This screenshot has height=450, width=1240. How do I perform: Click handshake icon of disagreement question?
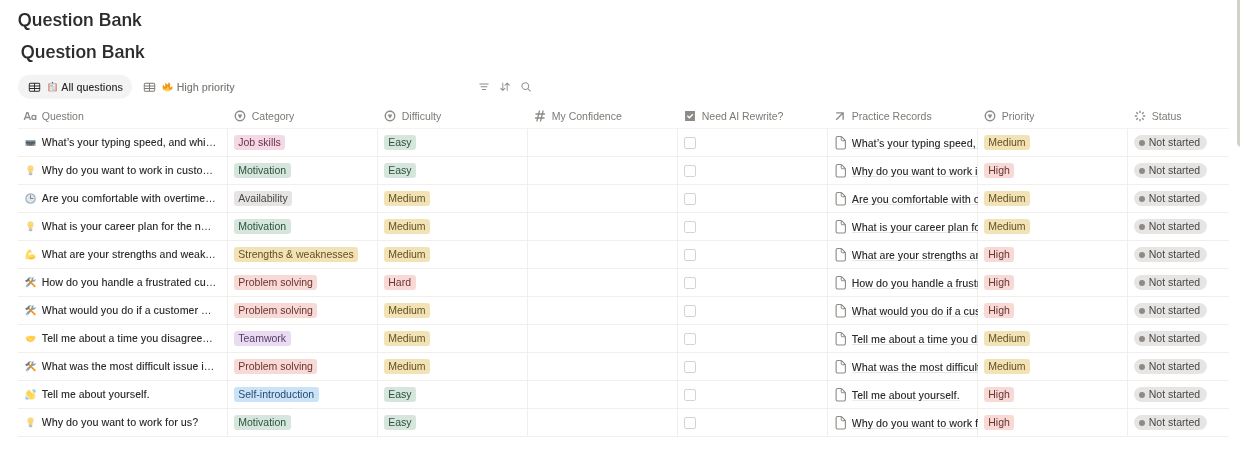tap(30, 339)
